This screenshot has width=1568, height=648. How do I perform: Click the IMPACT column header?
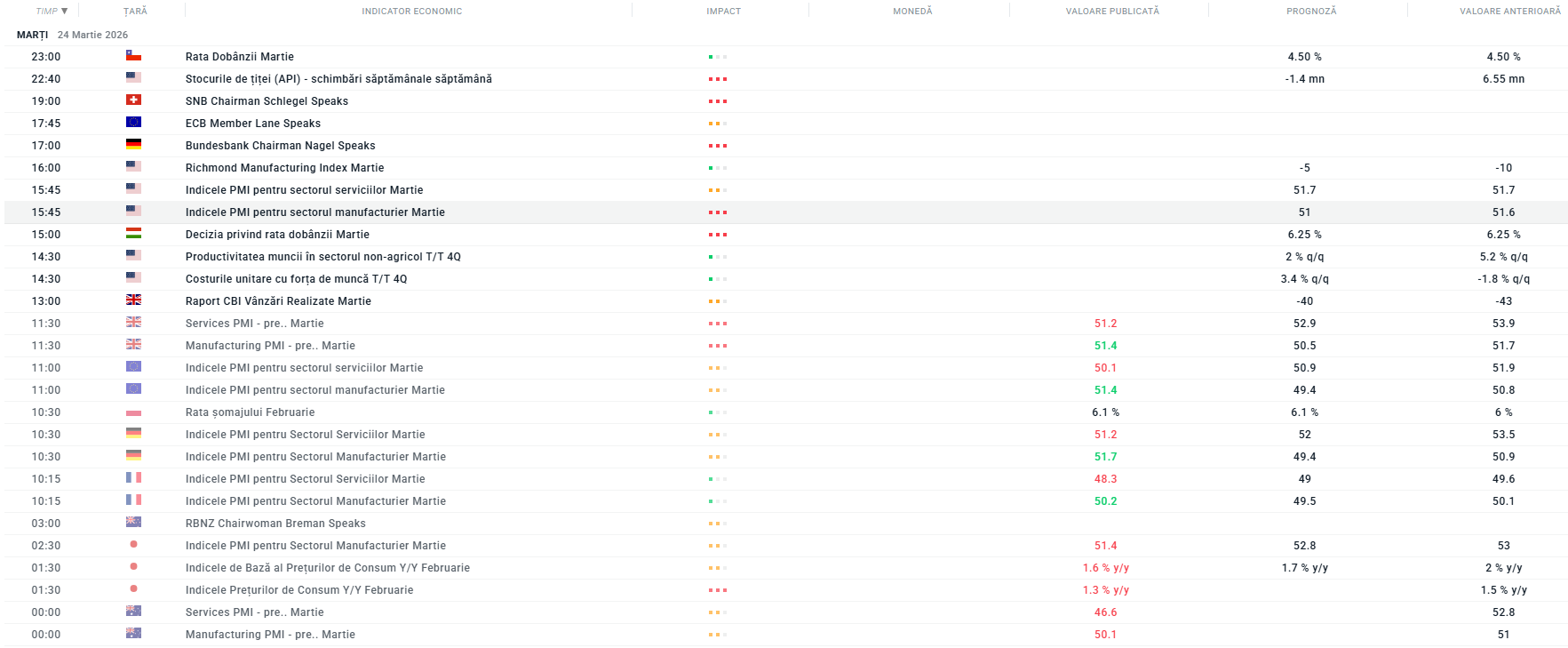(723, 12)
